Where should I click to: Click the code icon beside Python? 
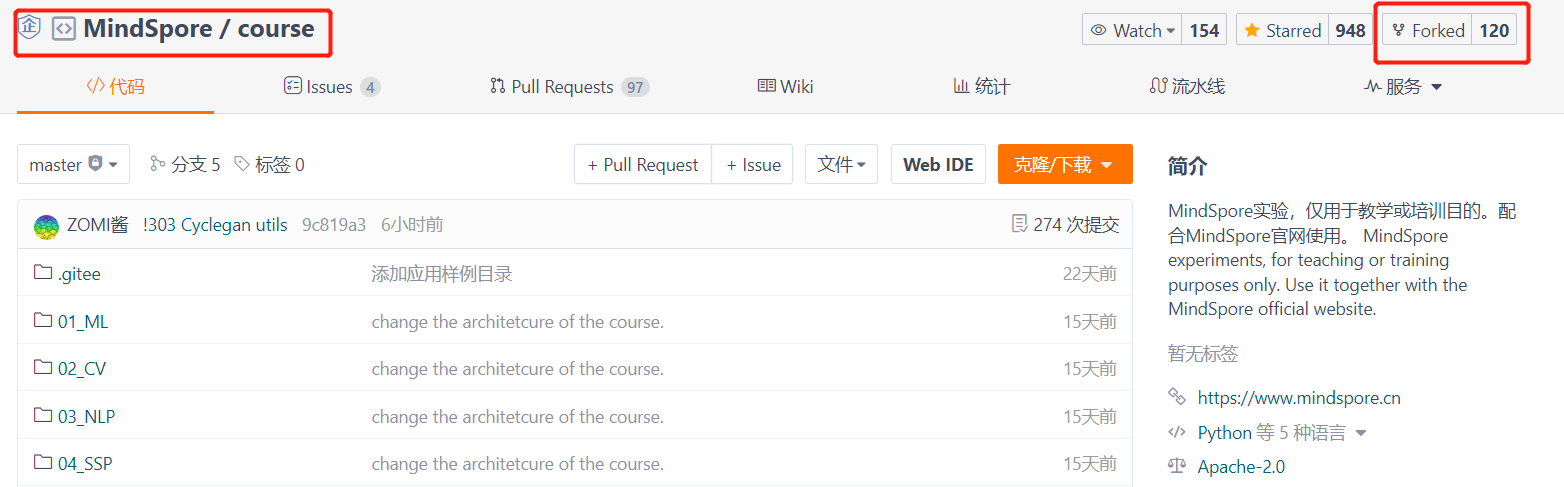[x=1177, y=432]
